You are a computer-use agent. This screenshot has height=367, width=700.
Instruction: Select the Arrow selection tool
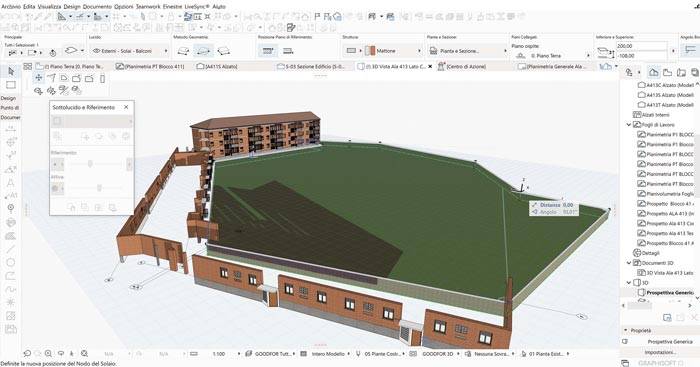pos(11,71)
